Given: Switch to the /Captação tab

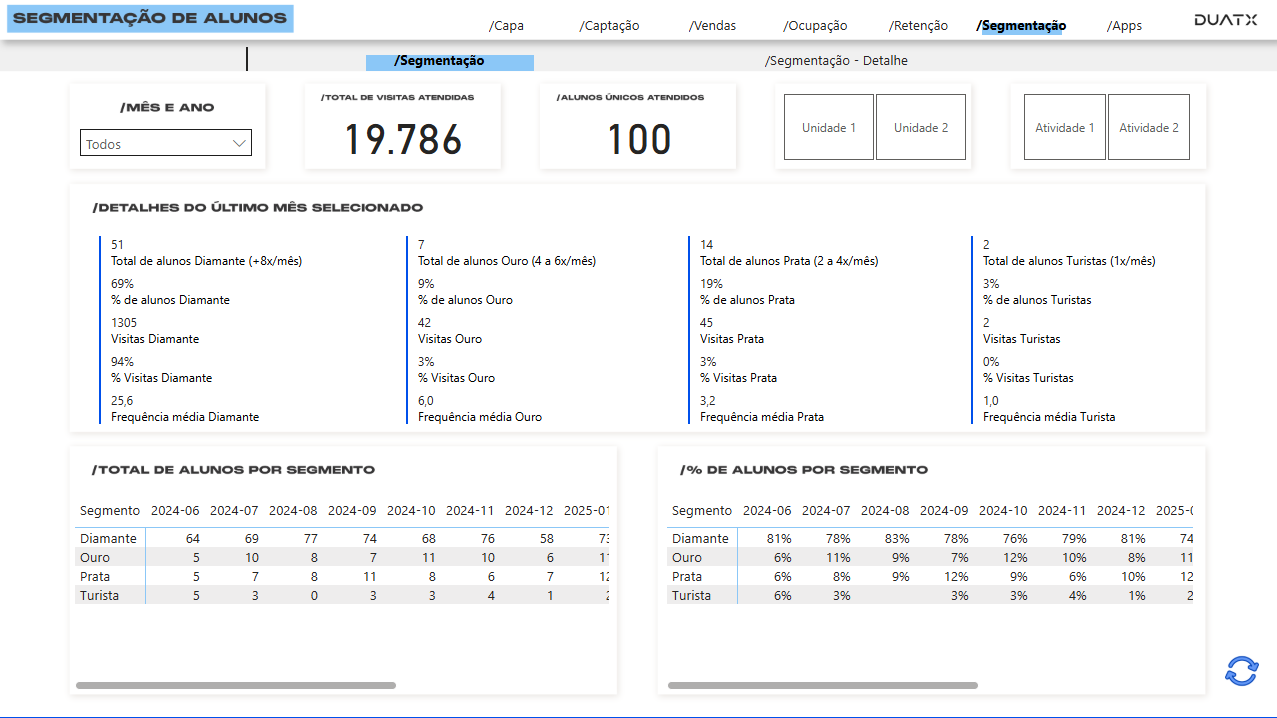Looking at the screenshot, I should (x=608, y=25).
